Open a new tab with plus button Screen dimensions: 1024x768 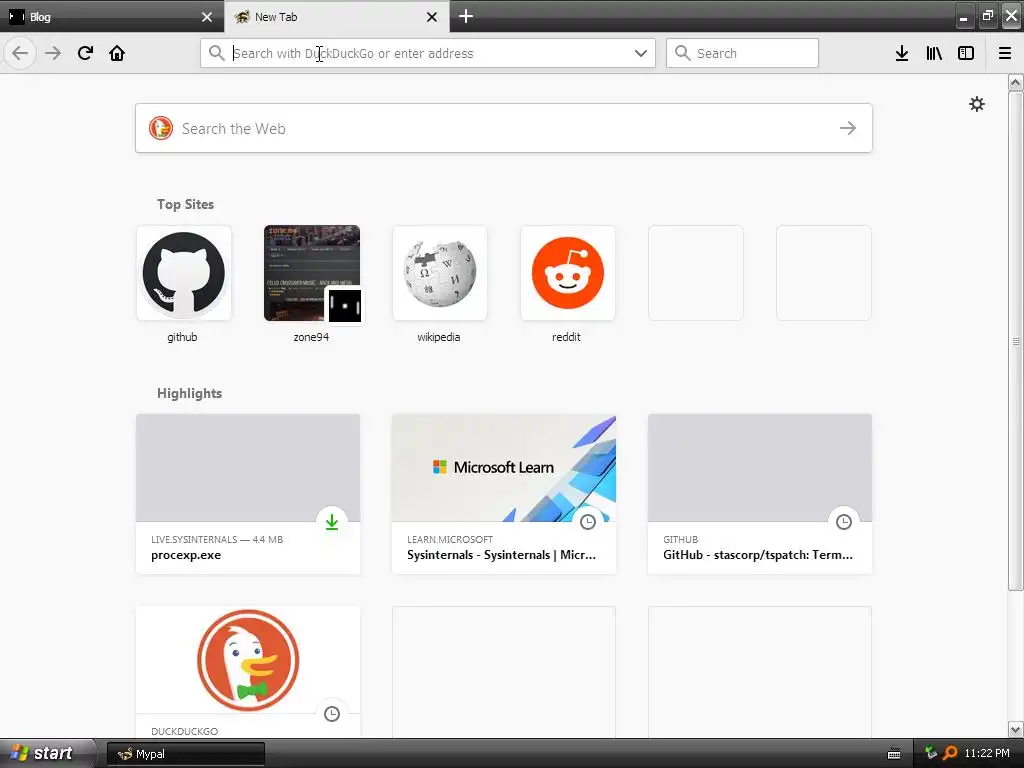pos(466,16)
